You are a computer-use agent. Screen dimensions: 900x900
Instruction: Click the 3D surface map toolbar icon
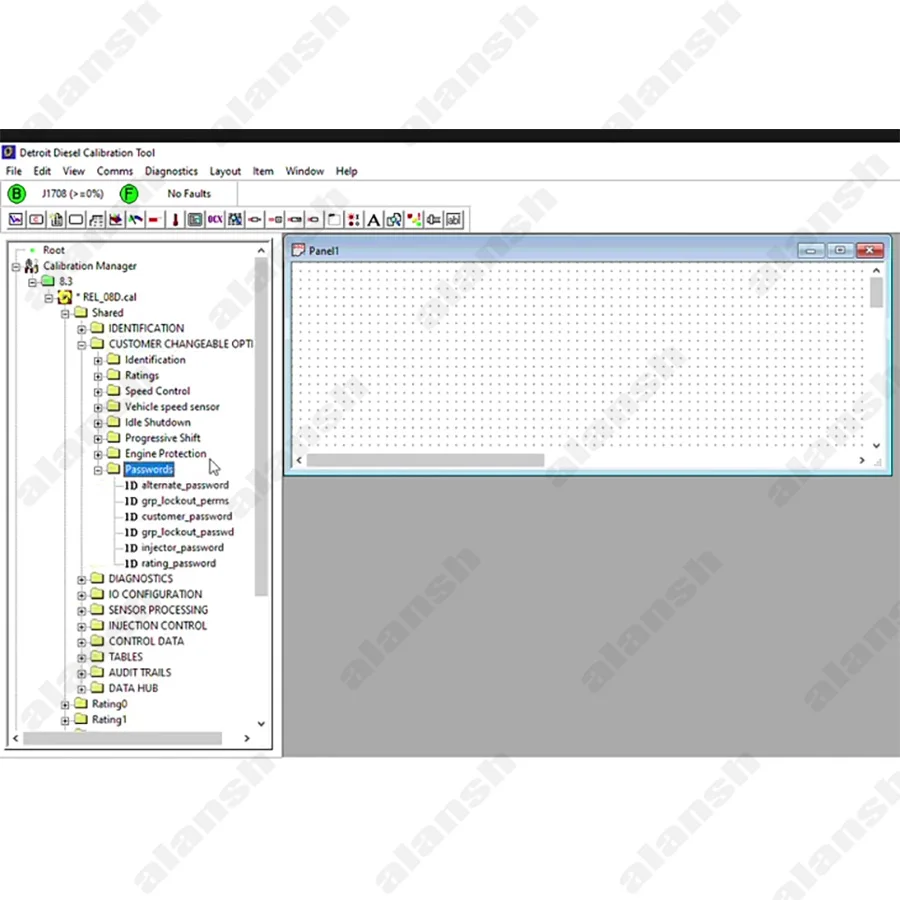click(x=116, y=220)
